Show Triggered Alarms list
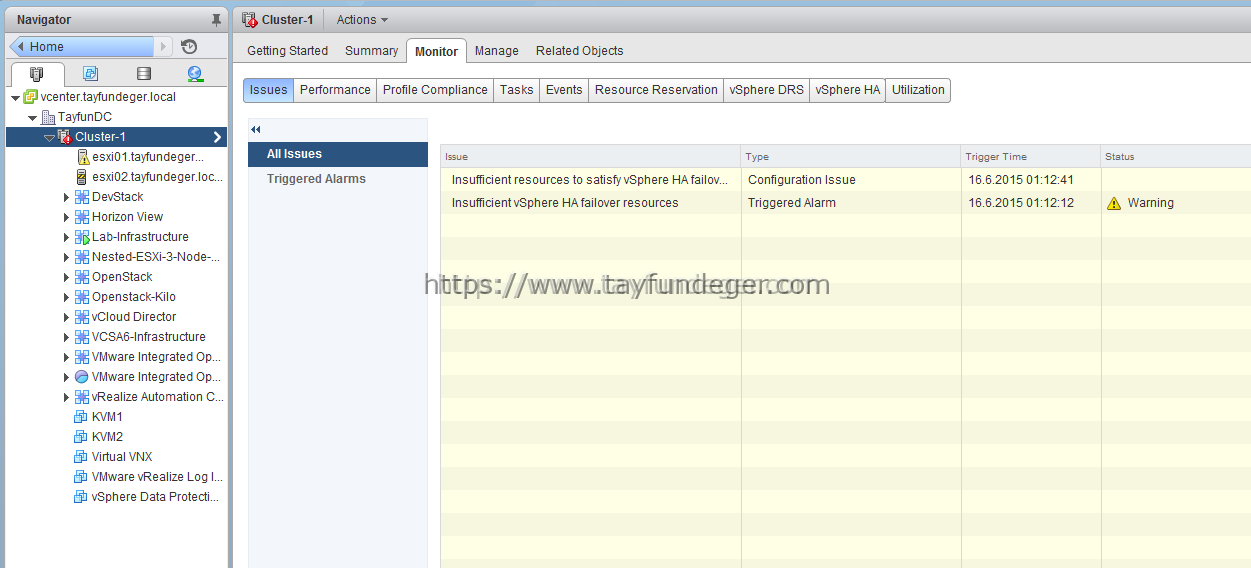The image size is (1251, 568). 338,179
